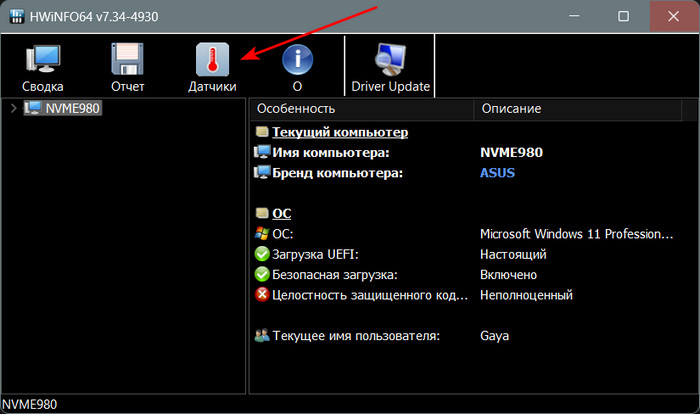Click Целостность защищенного код... label
This screenshot has height=414, width=700.
coord(370,295)
